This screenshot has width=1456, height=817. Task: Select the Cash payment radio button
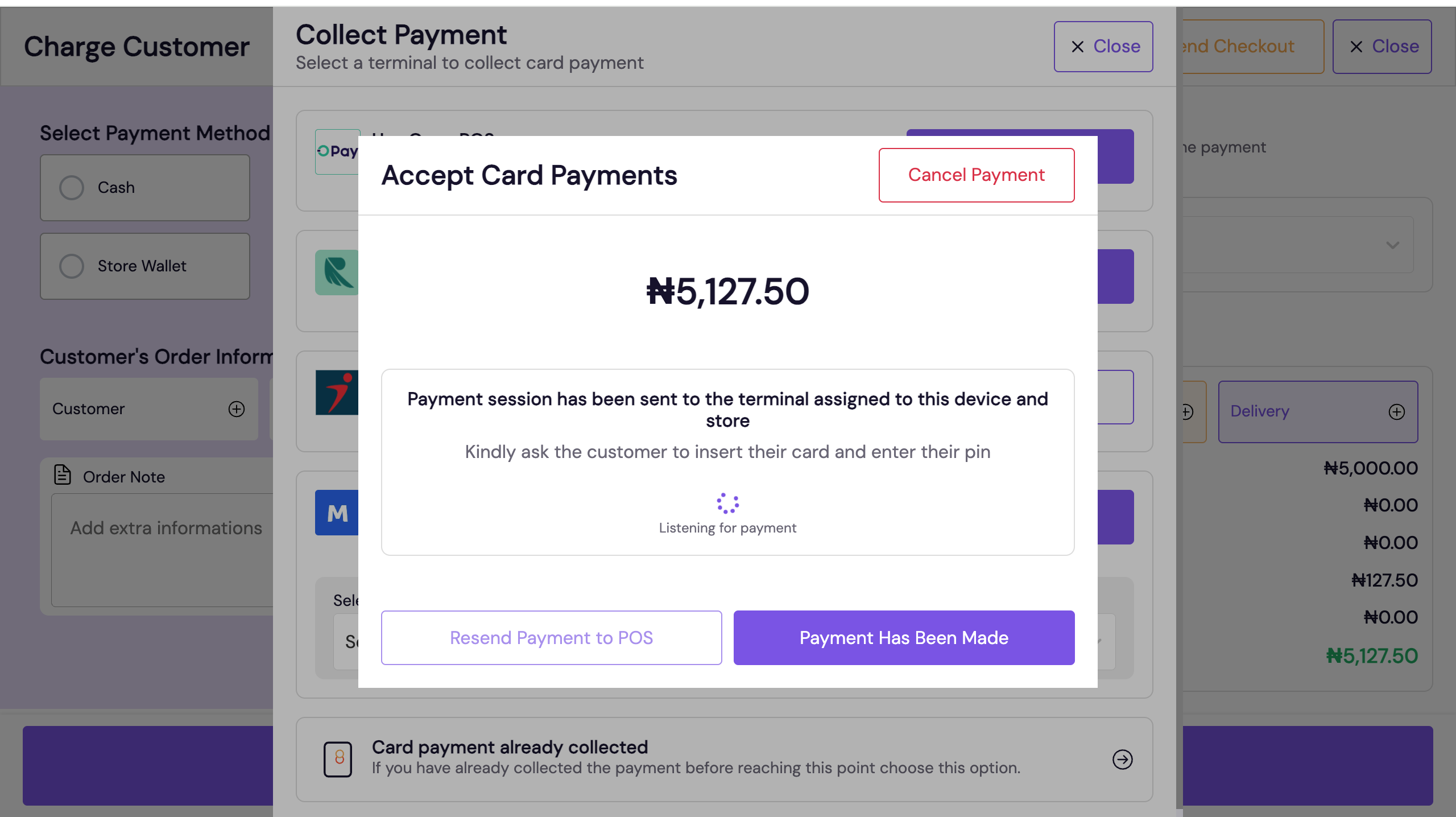click(x=72, y=188)
